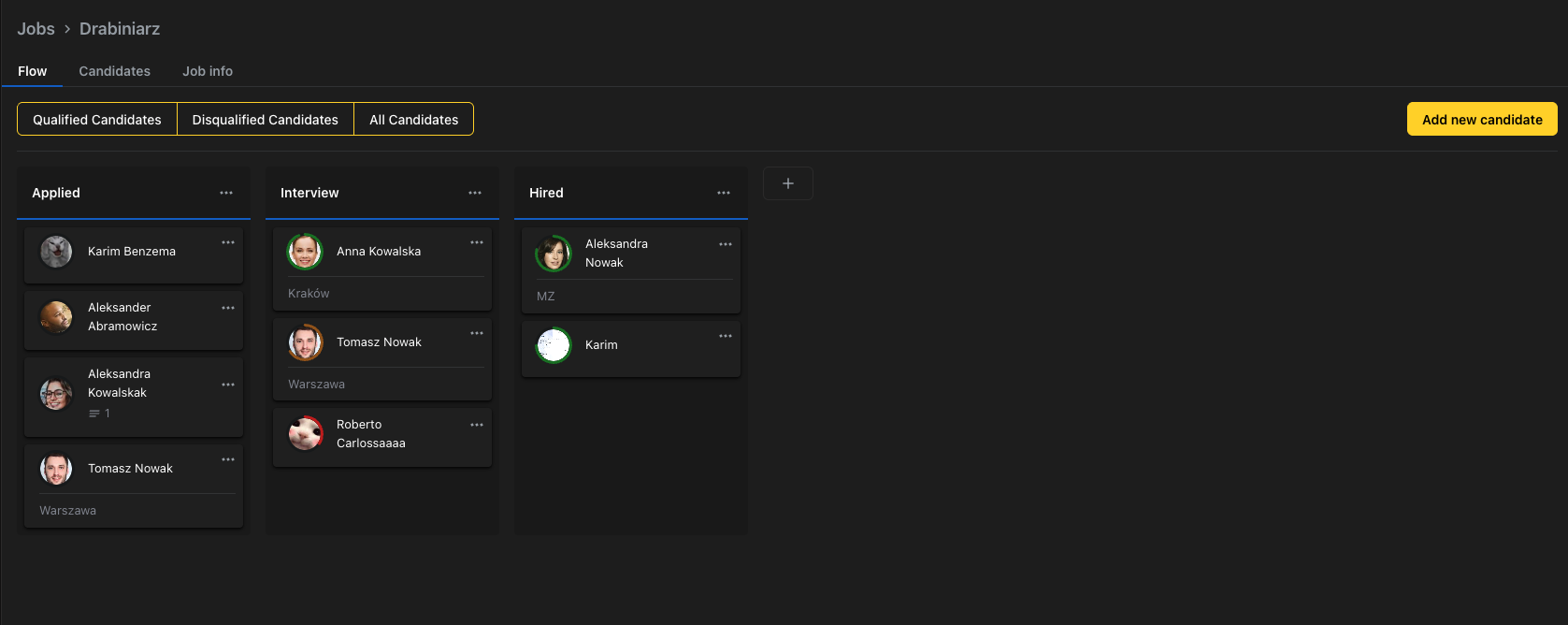Screen dimensions: 1568x625
Task: Go to Jobs in the breadcrumb
Action: [36, 29]
